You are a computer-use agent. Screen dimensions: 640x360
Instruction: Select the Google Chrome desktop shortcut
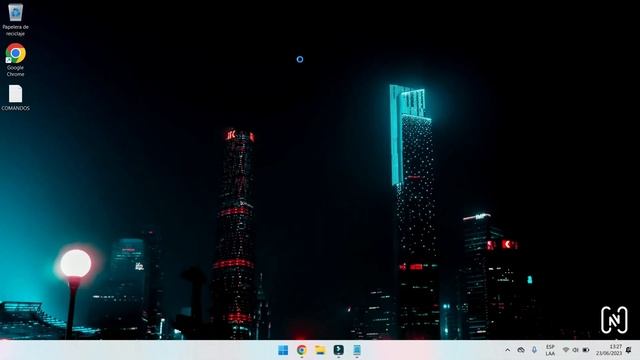pos(16,60)
